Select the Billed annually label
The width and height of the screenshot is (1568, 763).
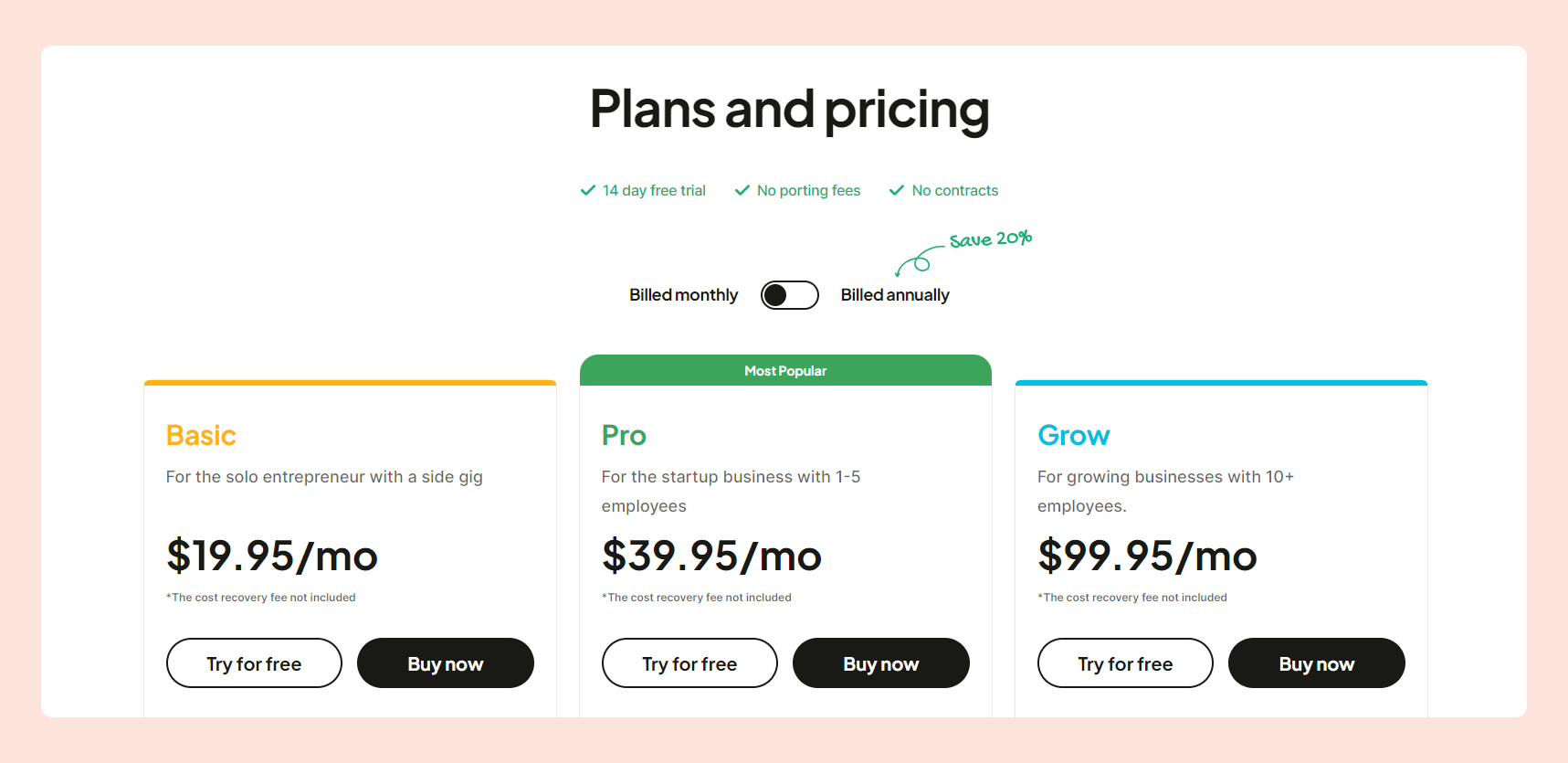point(895,295)
